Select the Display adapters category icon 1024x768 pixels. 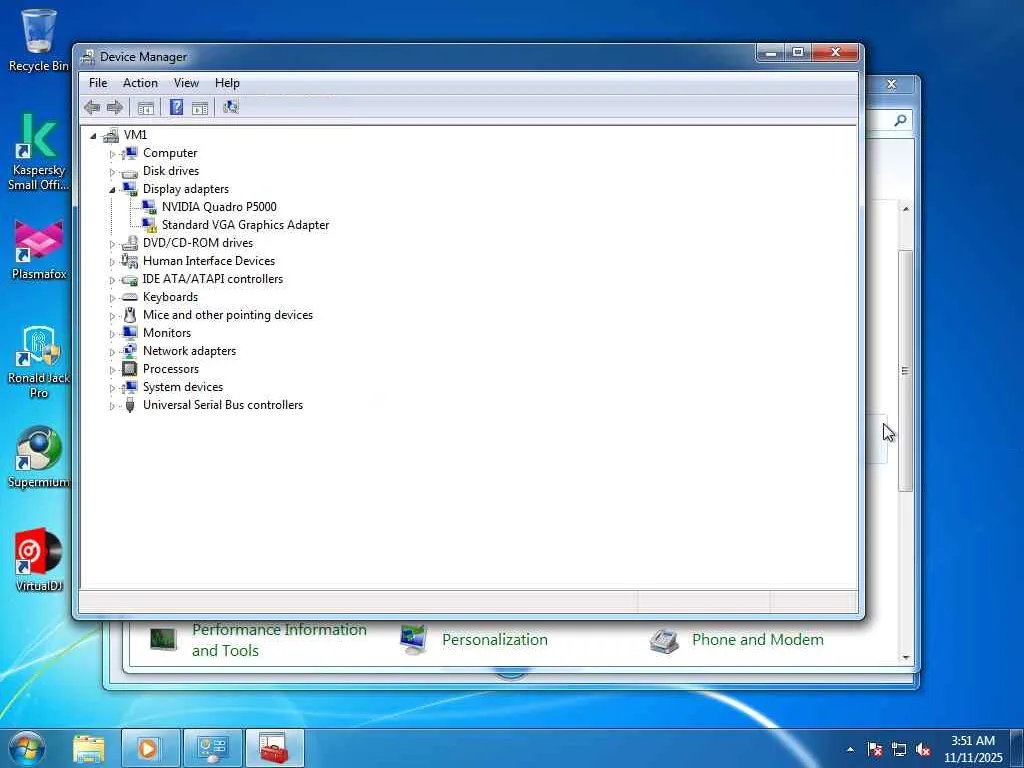point(130,189)
